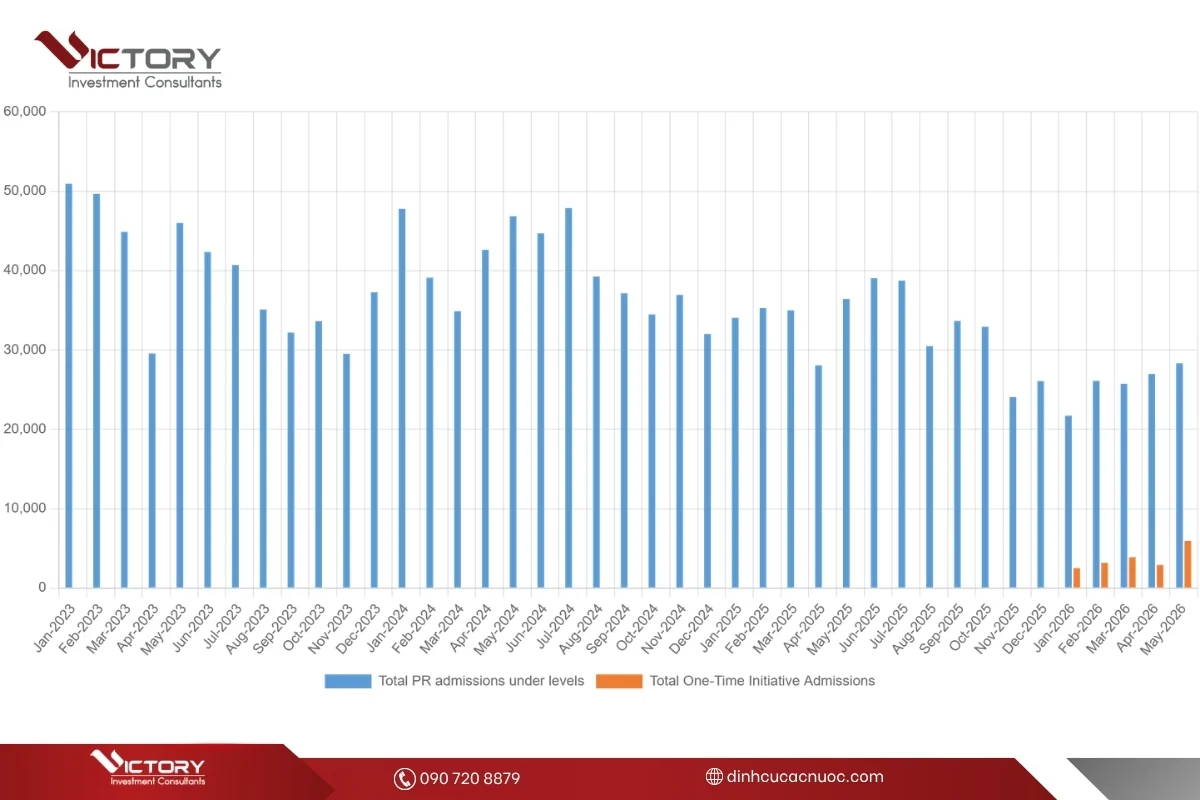Toggle the orange One-Time Initiative legend swatch

tap(619, 681)
